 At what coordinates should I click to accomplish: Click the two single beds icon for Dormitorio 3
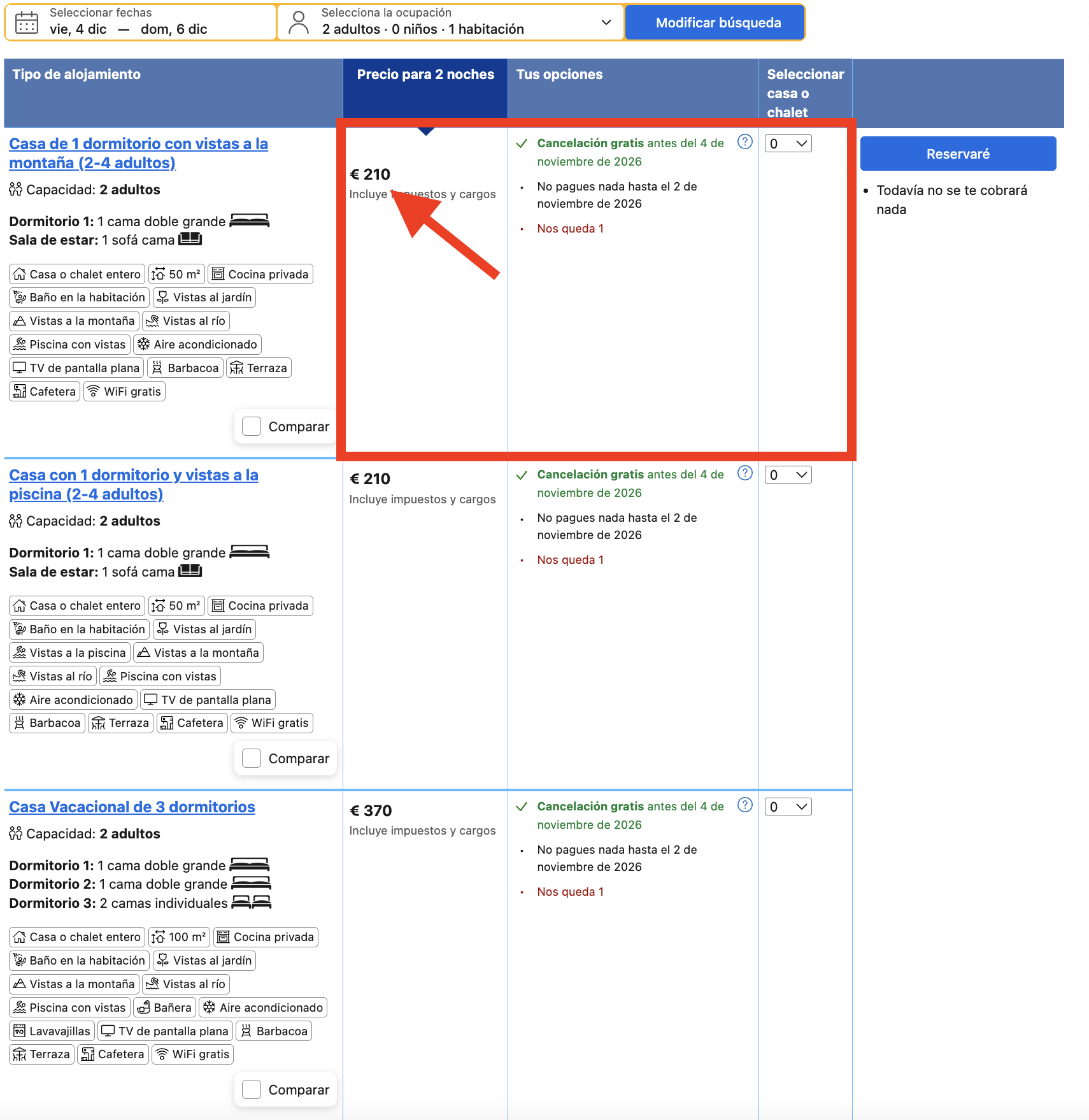coord(251,902)
